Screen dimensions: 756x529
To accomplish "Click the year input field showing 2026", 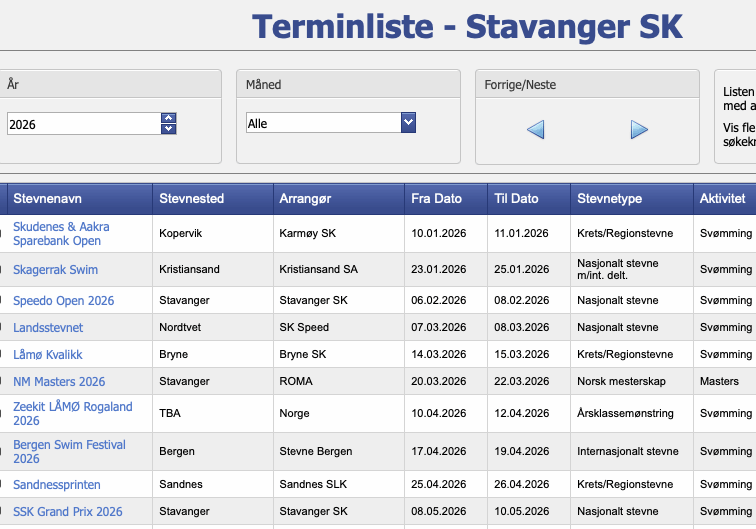I will (x=83, y=124).
